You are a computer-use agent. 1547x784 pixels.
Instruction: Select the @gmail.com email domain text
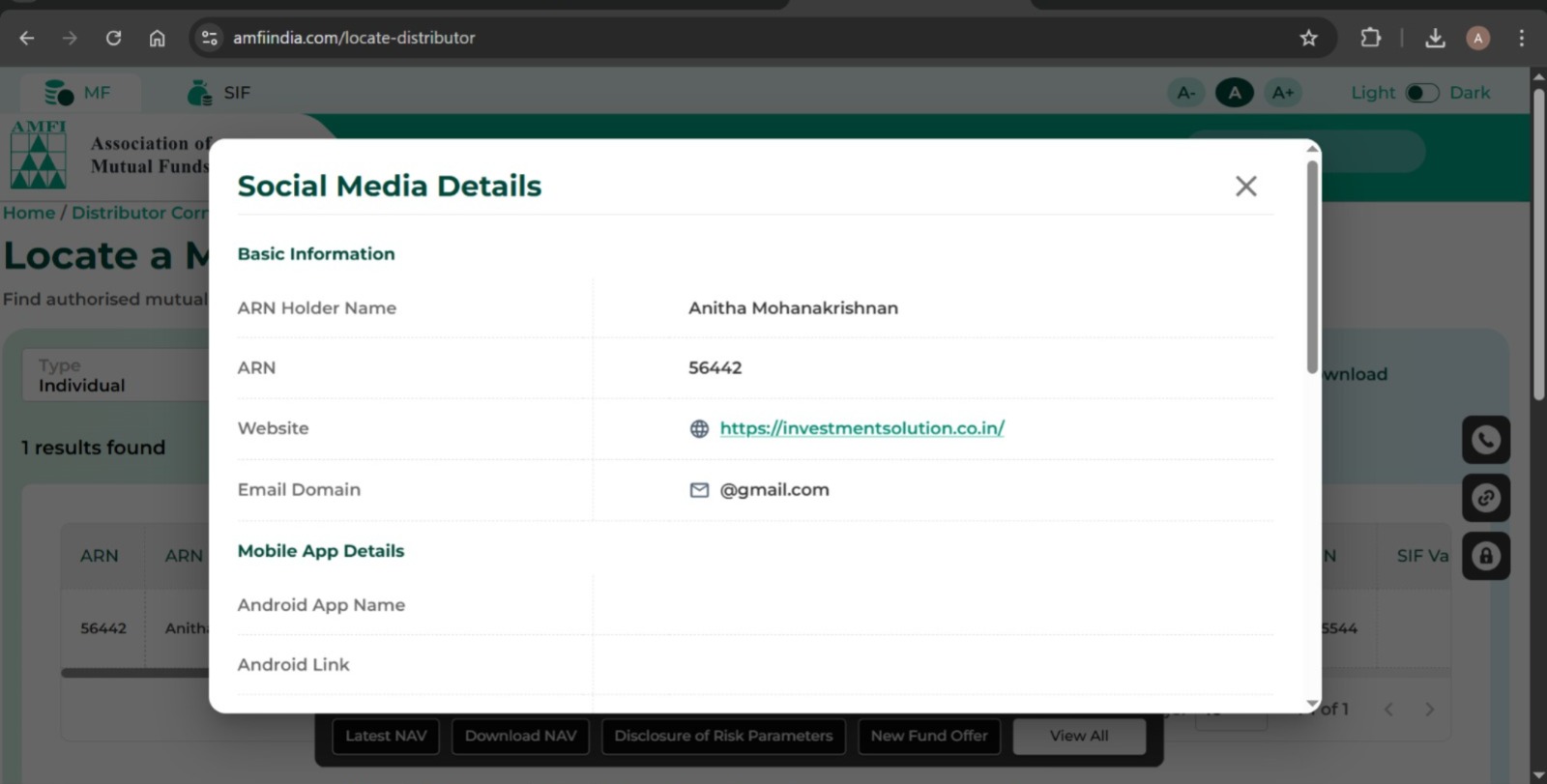pos(774,490)
